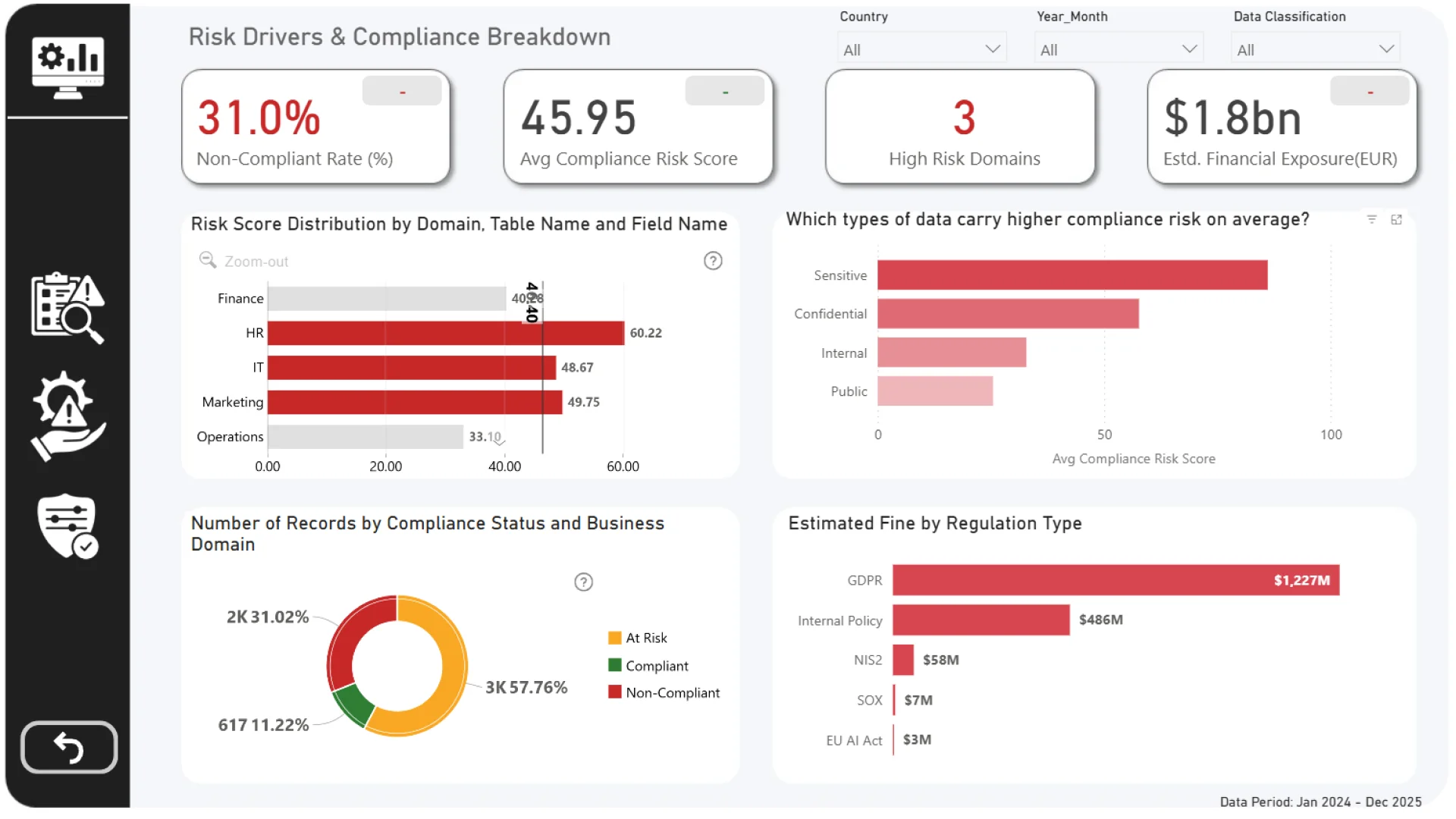Select the HR domain bar at 60.22
1456x819 pixels.
445,333
